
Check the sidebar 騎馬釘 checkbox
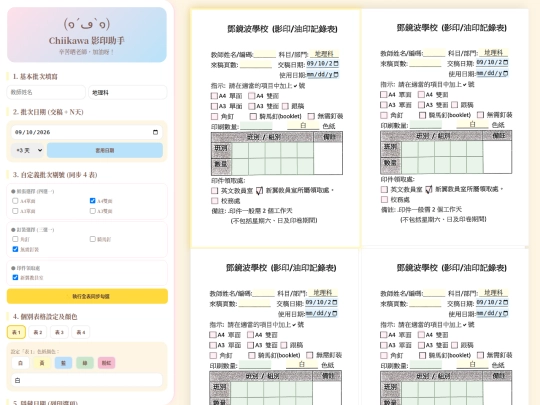pyautogui.click(x=92, y=239)
